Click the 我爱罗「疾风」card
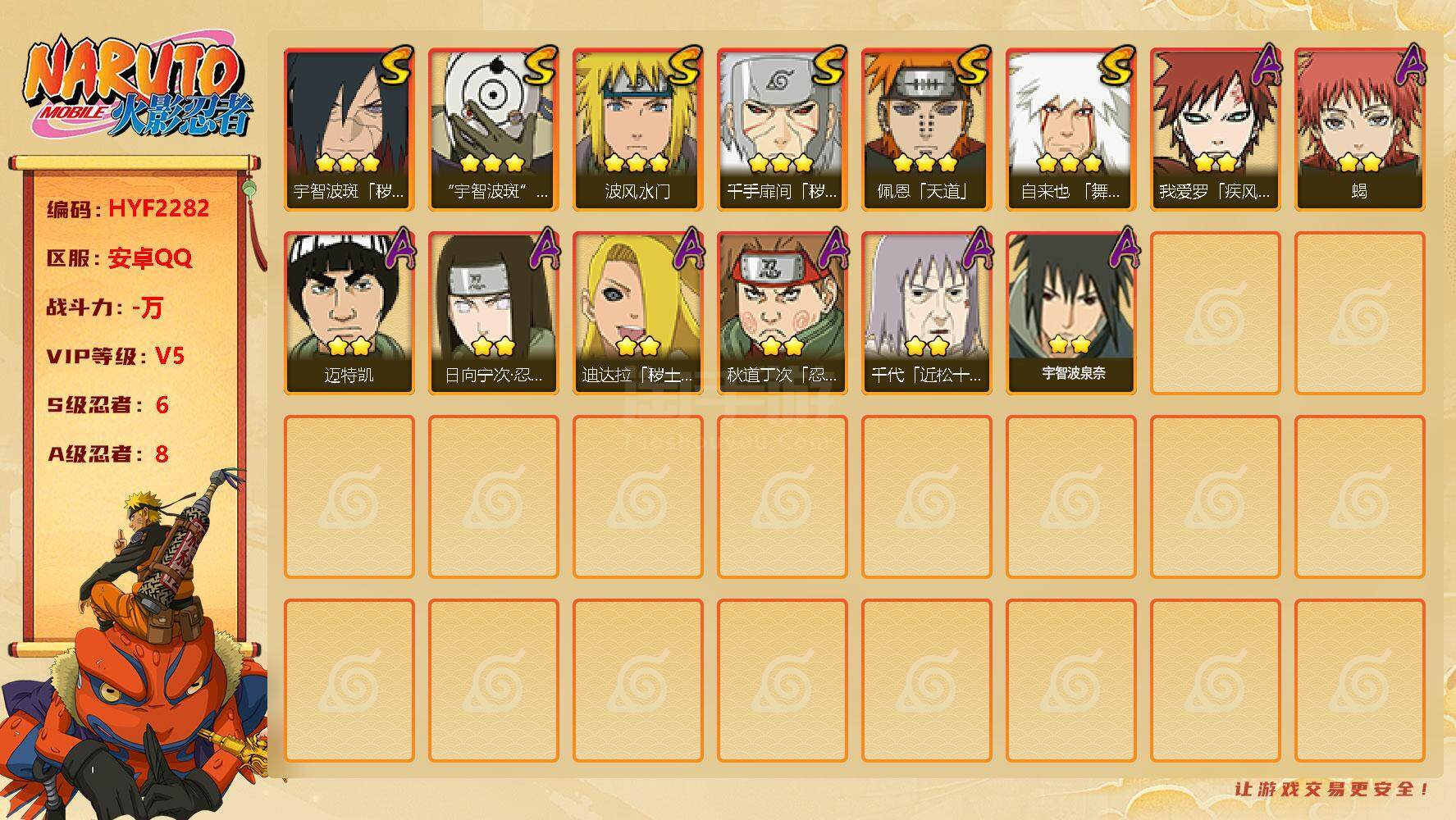This screenshot has height=820, width=1456. (1215, 130)
